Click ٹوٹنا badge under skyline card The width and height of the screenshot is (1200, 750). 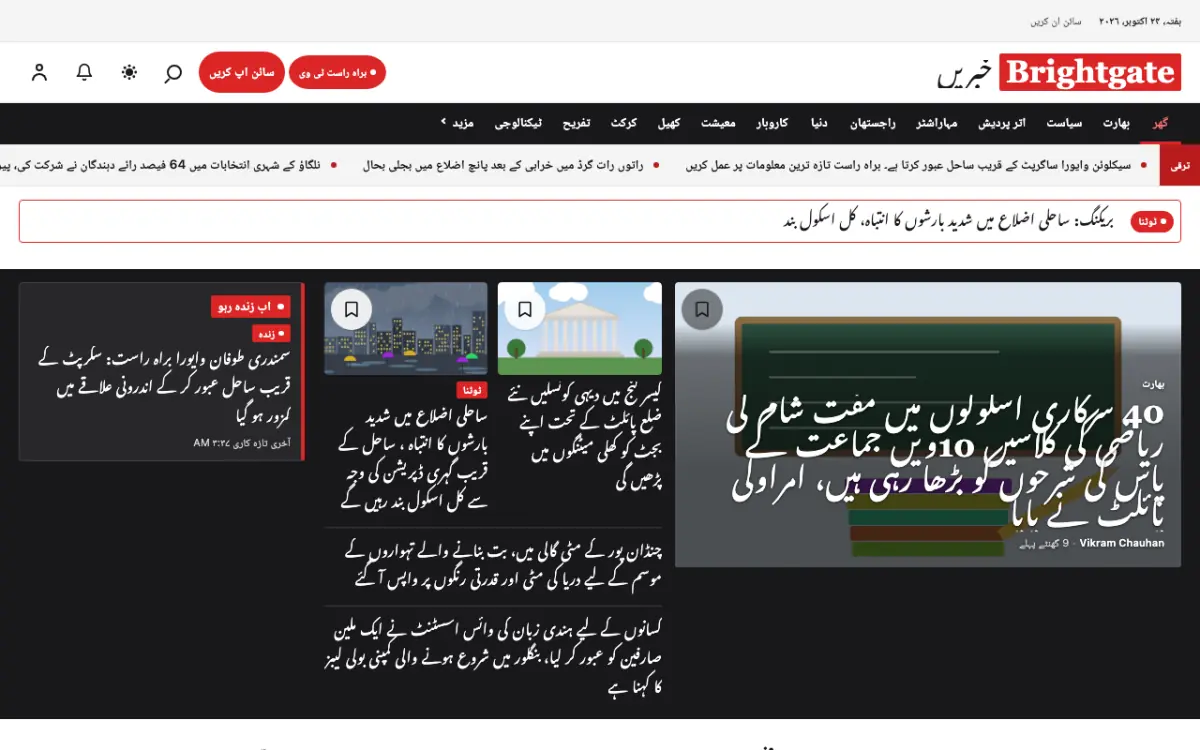click(472, 390)
